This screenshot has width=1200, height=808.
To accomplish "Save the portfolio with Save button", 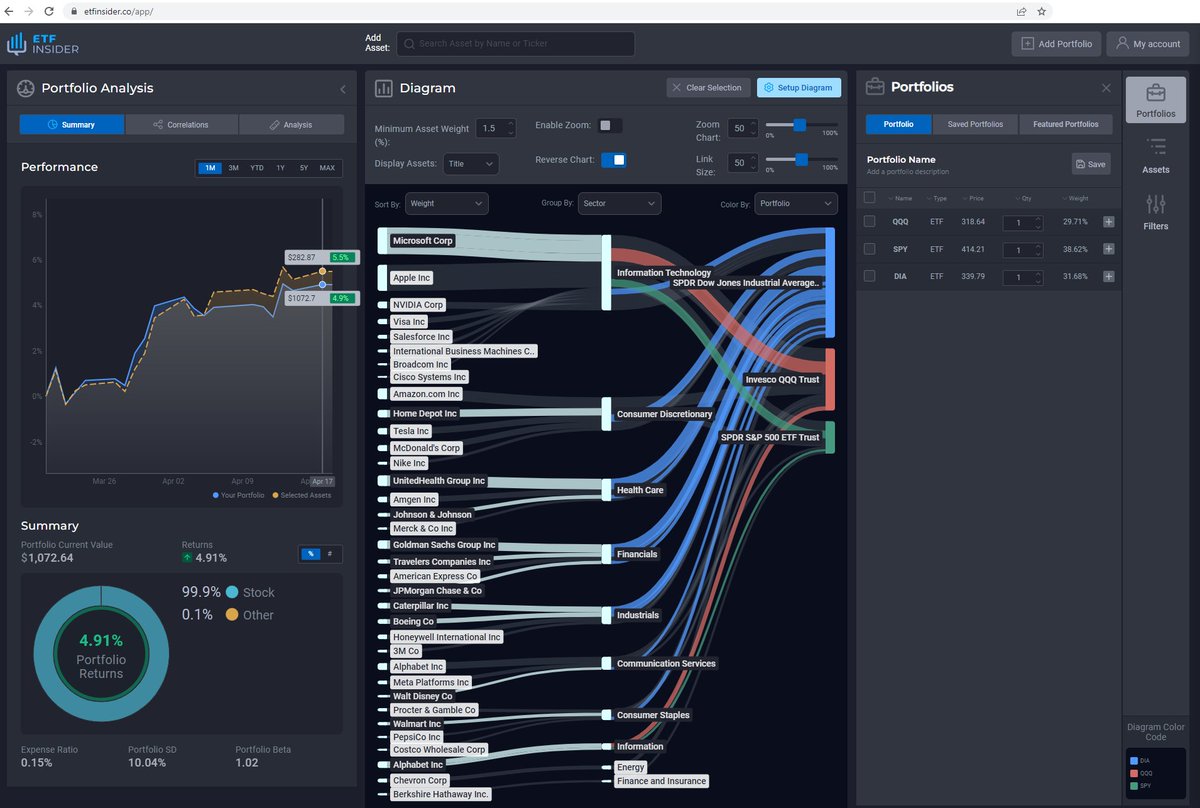I will [1091, 164].
